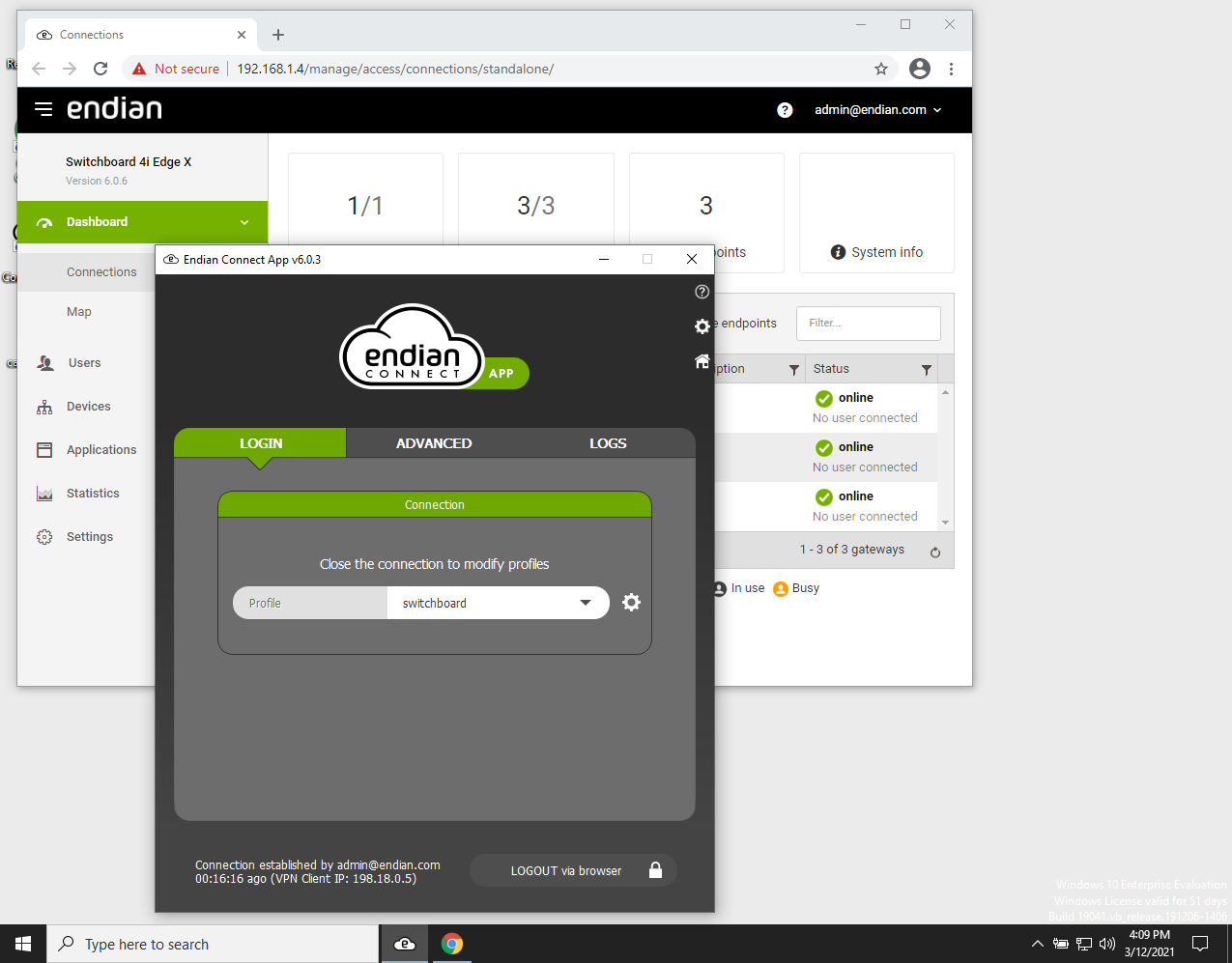Expand the admin@endian.com account menu

point(877,110)
